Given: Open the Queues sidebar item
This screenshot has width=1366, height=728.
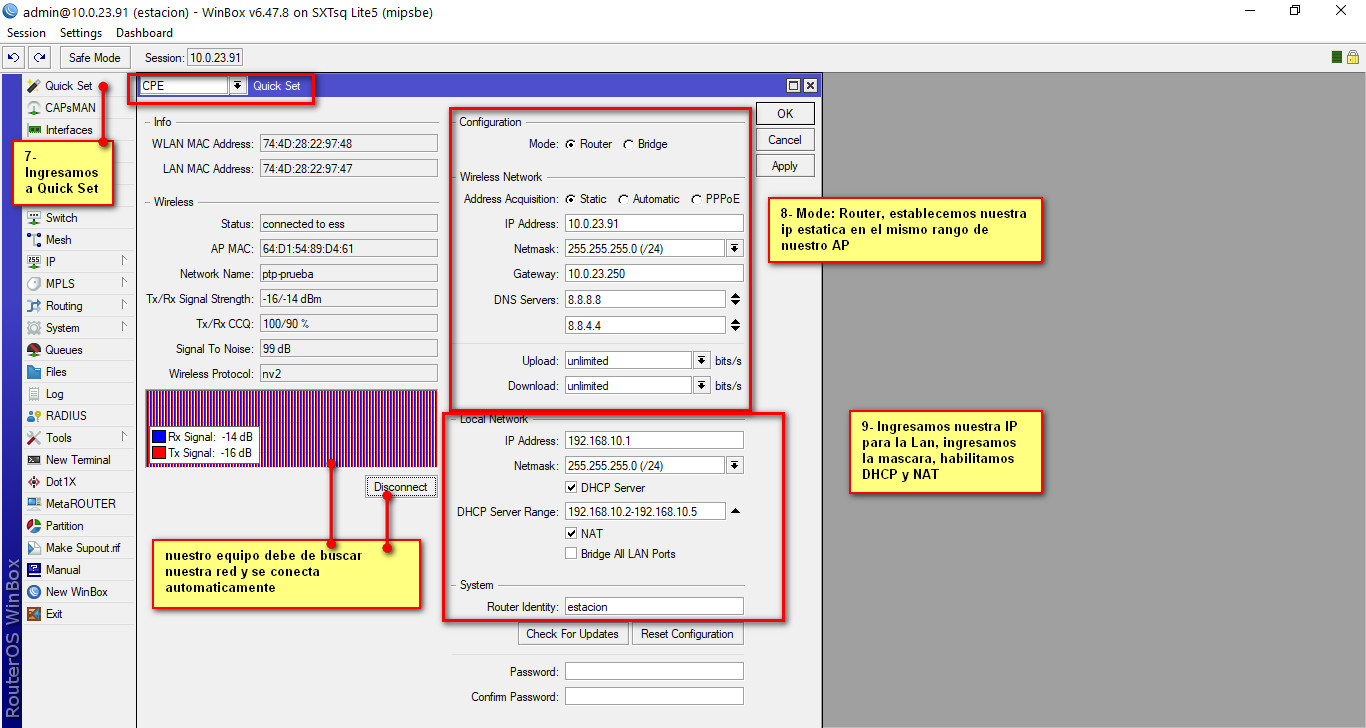Looking at the screenshot, I should tap(64, 350).
